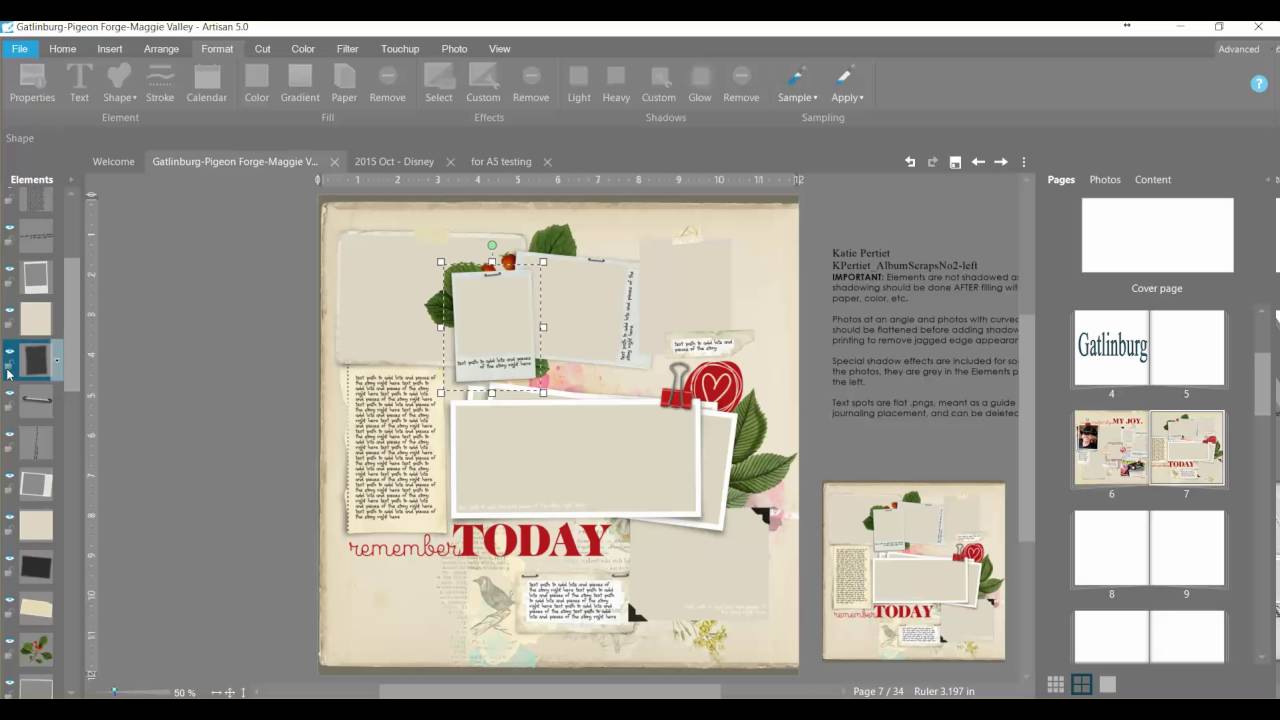Select the blank pages 8-9 spread
This screenshot has width=1280, height=720.
[1149, 548]
